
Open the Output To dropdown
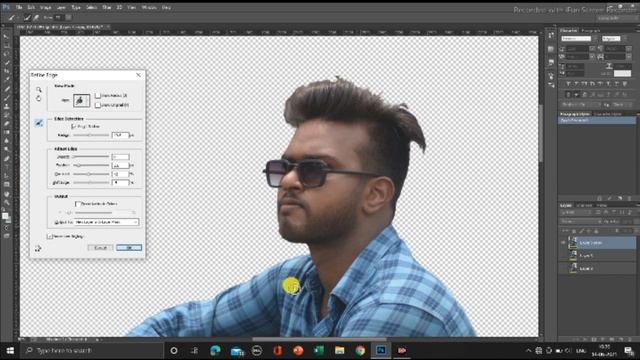pos(107,222)
